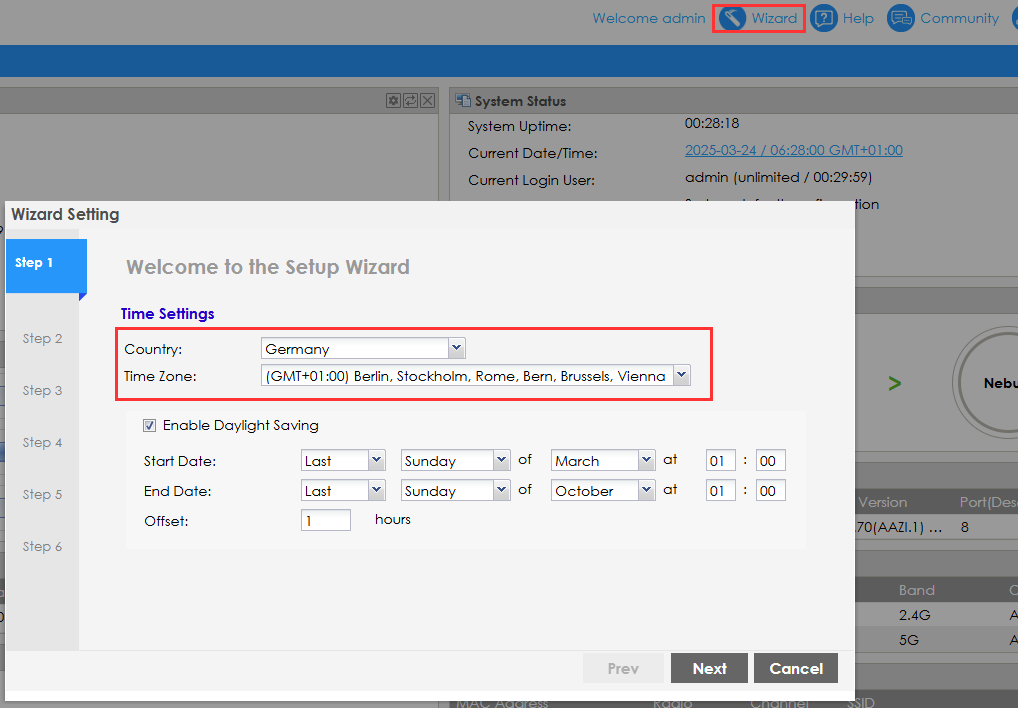1018x708 pixels.
Task: Click the Wizard Setting dialog title
Action: [x=66, y=214]
